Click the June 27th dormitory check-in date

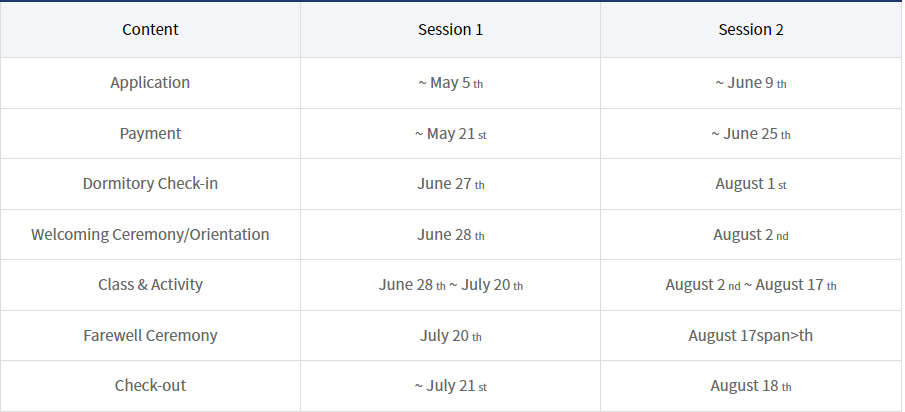tap(450, 184)
